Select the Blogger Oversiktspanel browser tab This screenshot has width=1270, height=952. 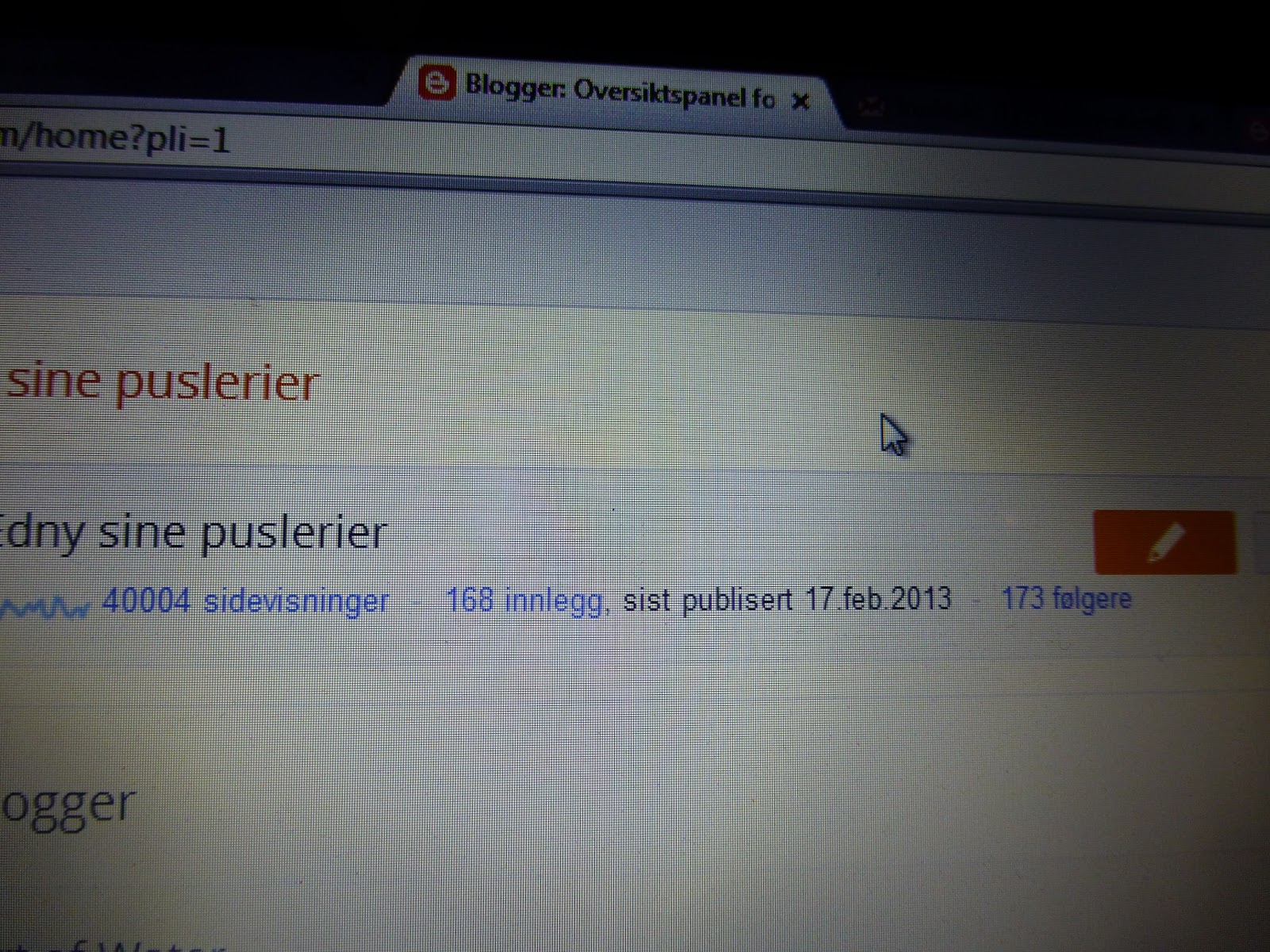tap(615, 93)
